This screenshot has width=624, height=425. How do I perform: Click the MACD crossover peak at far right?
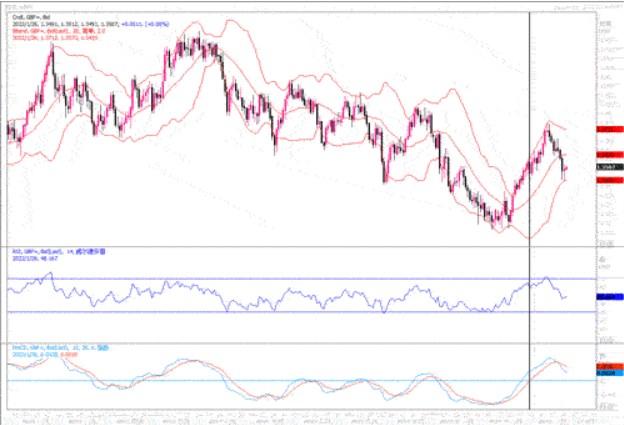(x=549, y=358)
